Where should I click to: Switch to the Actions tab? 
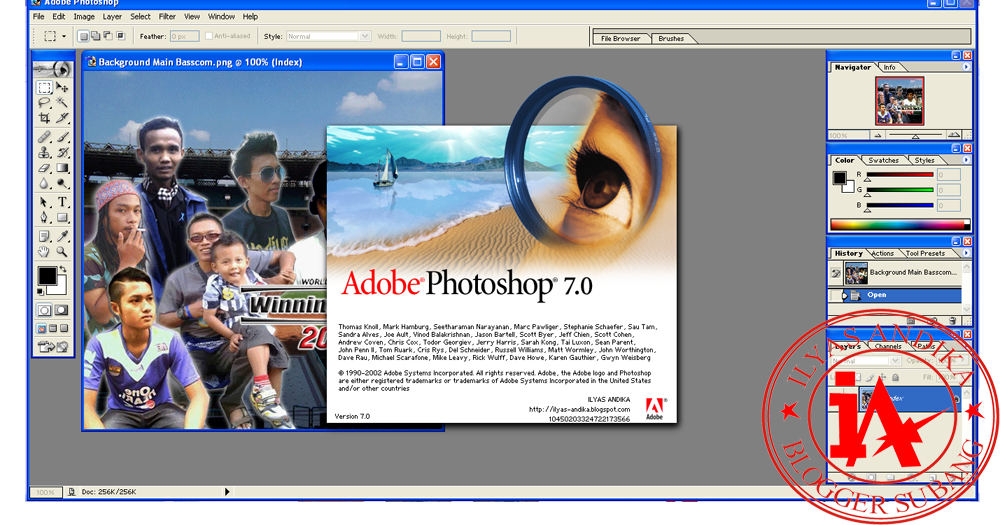pos(883,253)
